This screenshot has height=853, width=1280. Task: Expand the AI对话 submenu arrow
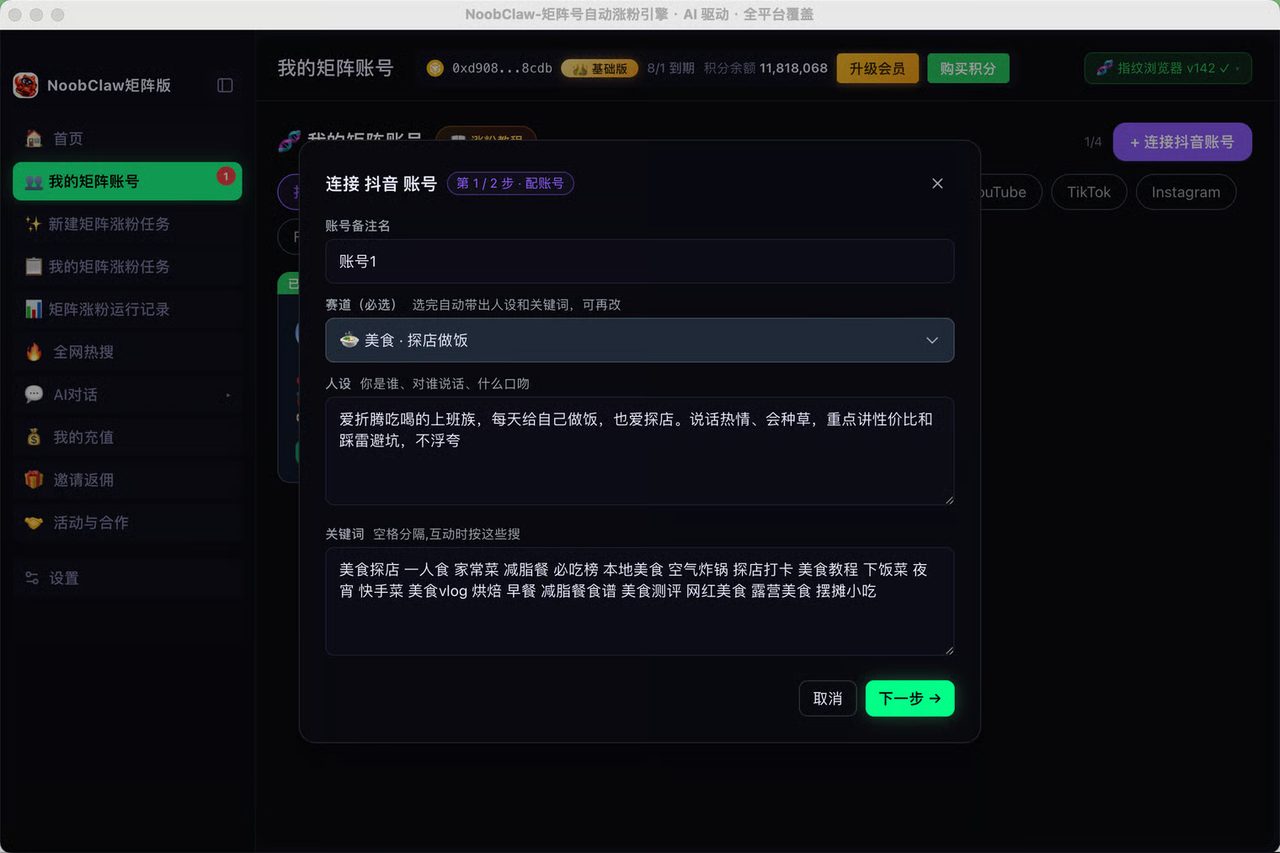tap(228, 395)
